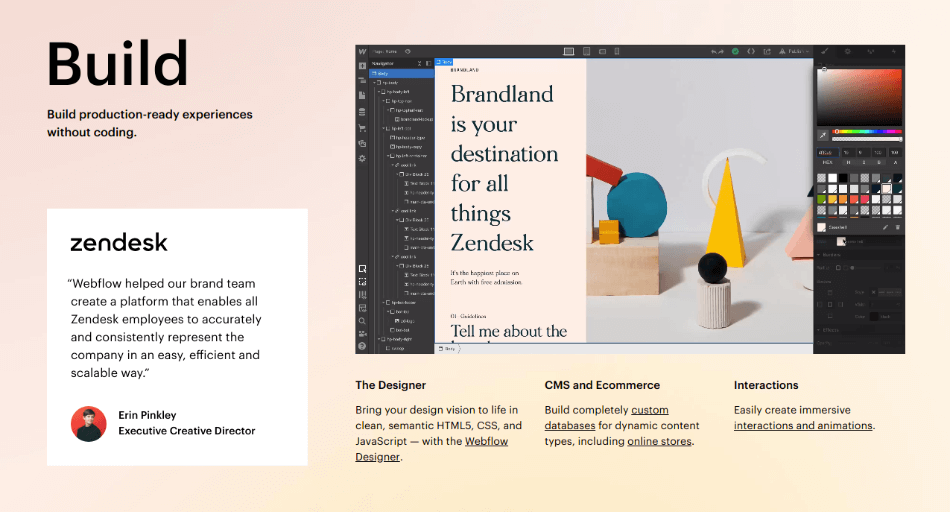Close the Navigator panel with X
Image resolution: width=950 pixels, height=512 pixels.
point(419,64)
